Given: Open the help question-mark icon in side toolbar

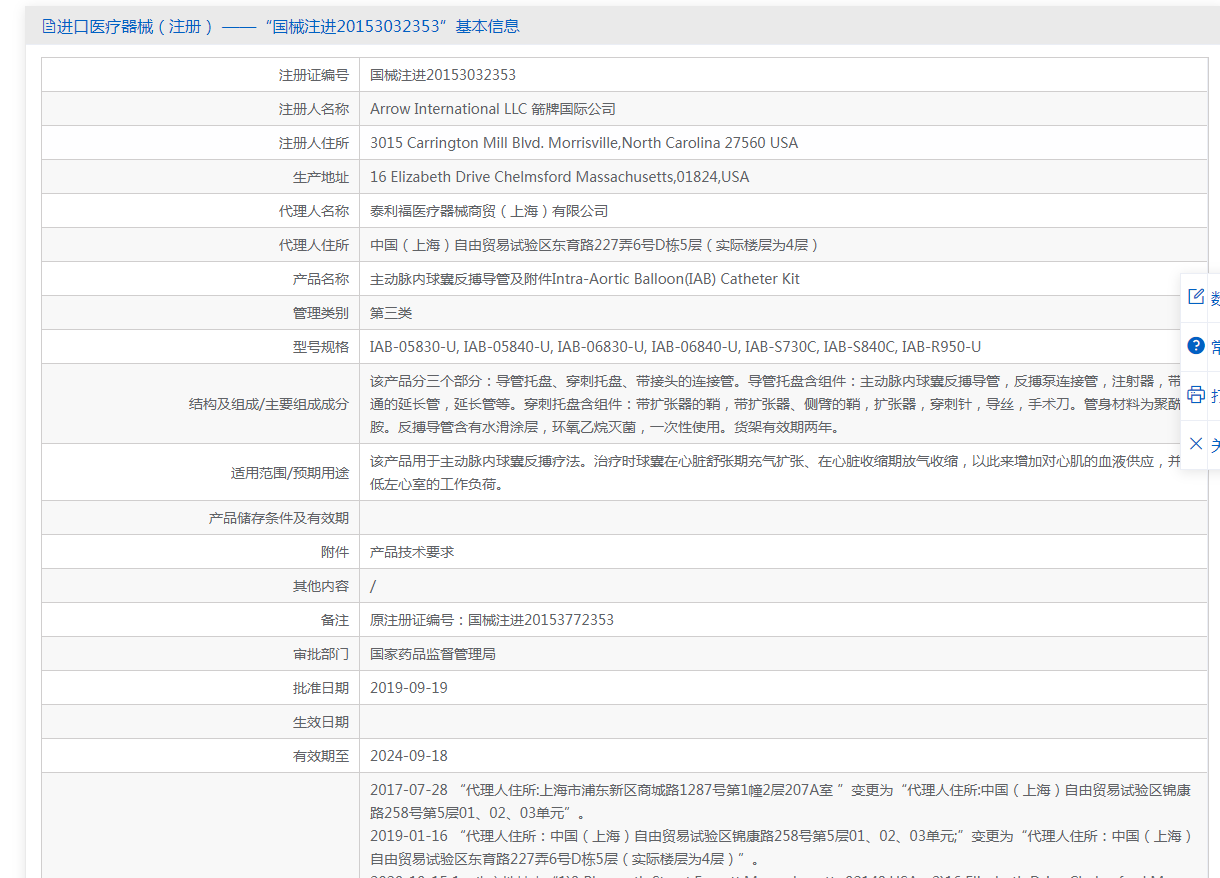Looking at the screenshot, I should [1196, 346].
